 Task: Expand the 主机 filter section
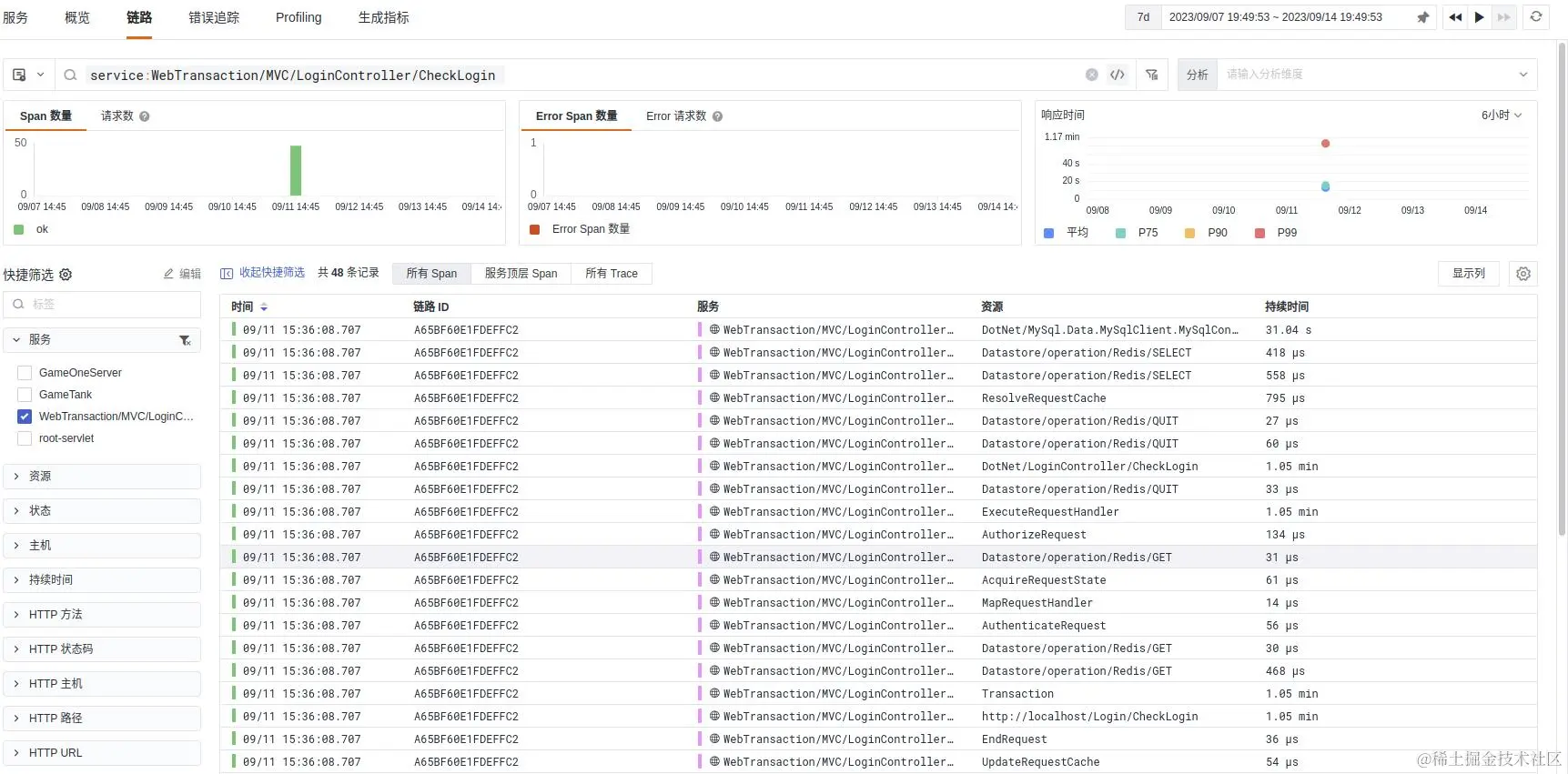pos(102,546)
